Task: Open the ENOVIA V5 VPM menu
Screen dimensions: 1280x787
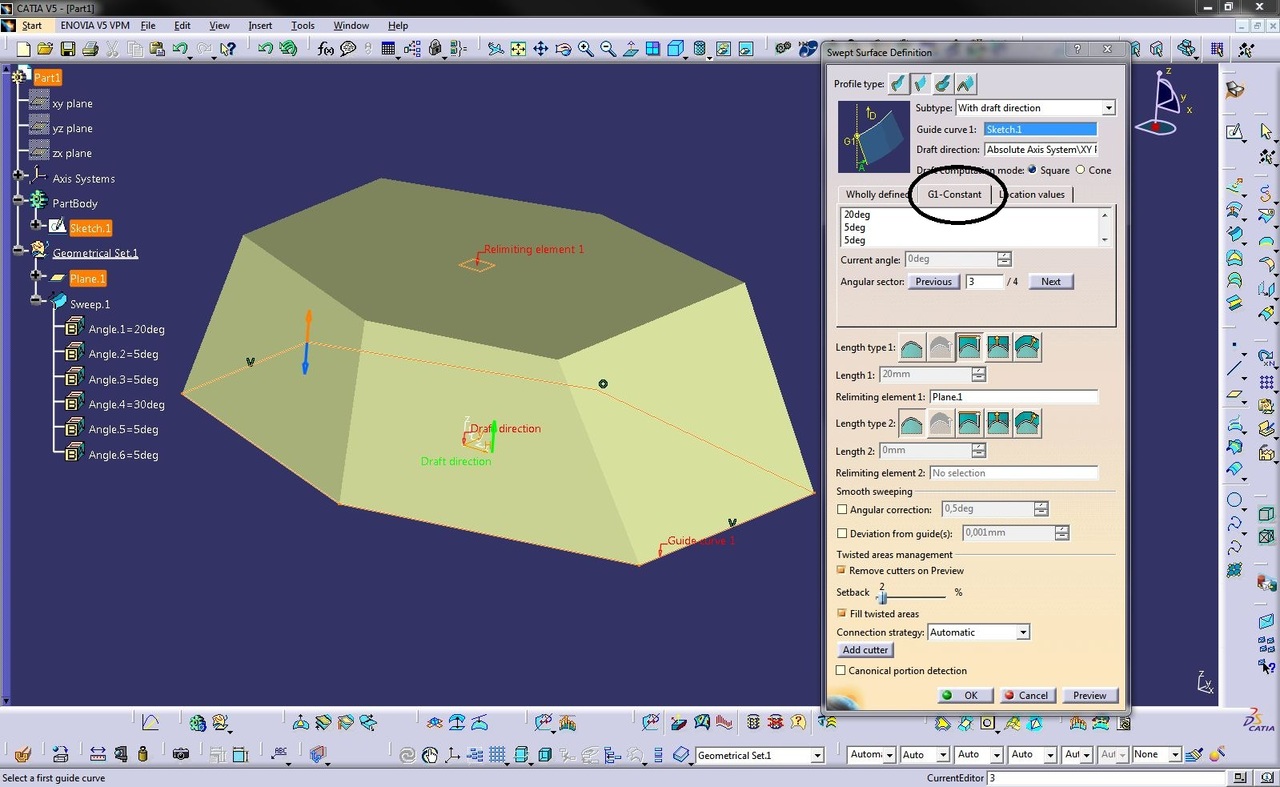Action: 95,25
